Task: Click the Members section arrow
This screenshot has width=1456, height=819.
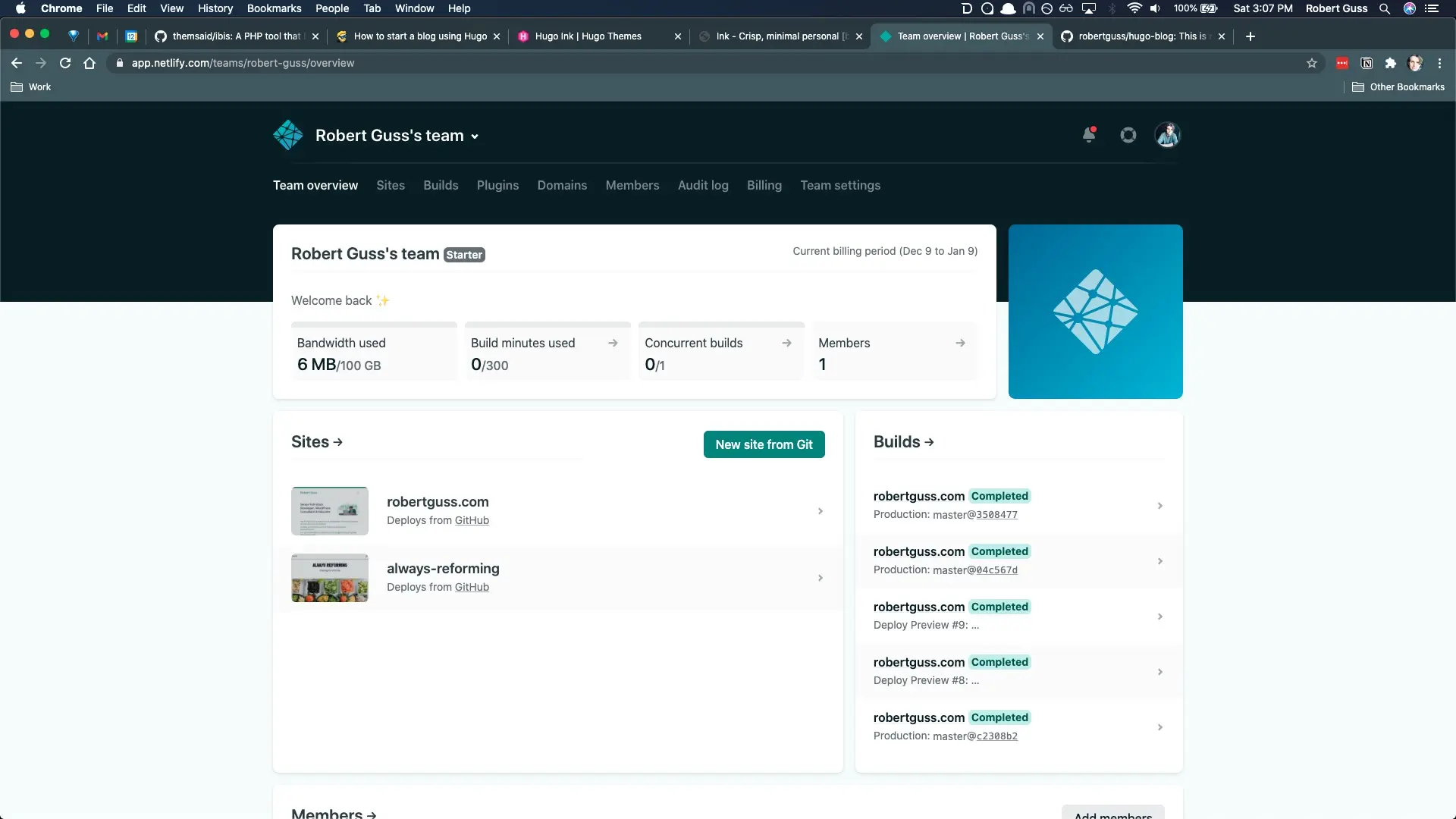Action: pos(374,814)
